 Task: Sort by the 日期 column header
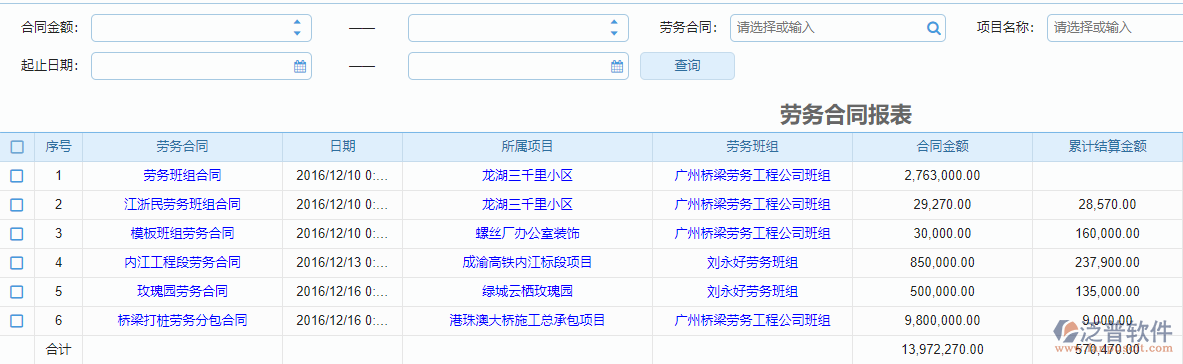343,147
